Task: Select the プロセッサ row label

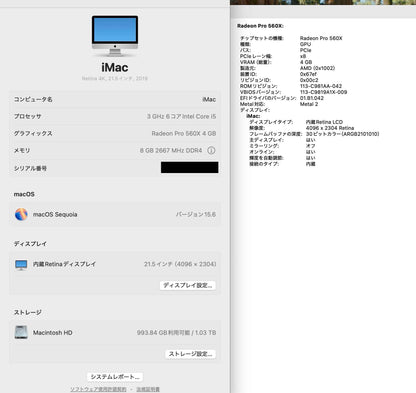Action: click(x=28, y=116)
